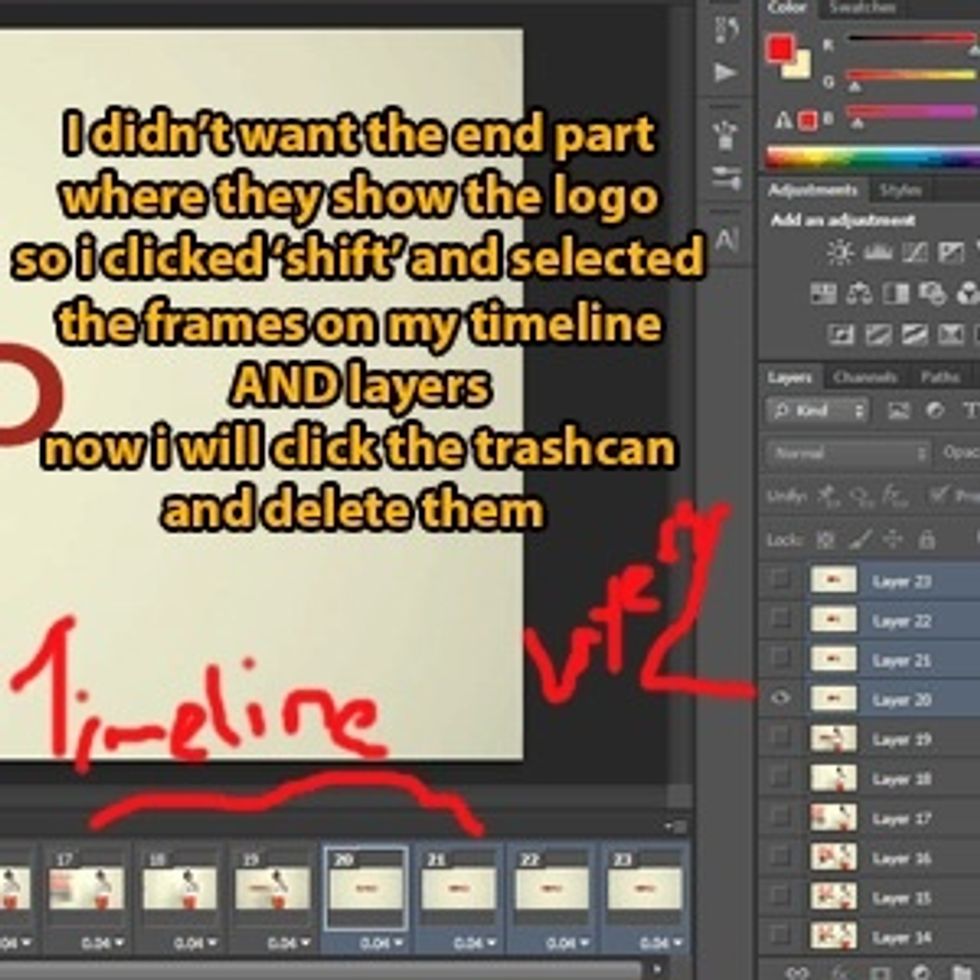Add a Black & White adjustment
This screenshot has height=980, width=980.
896,293
